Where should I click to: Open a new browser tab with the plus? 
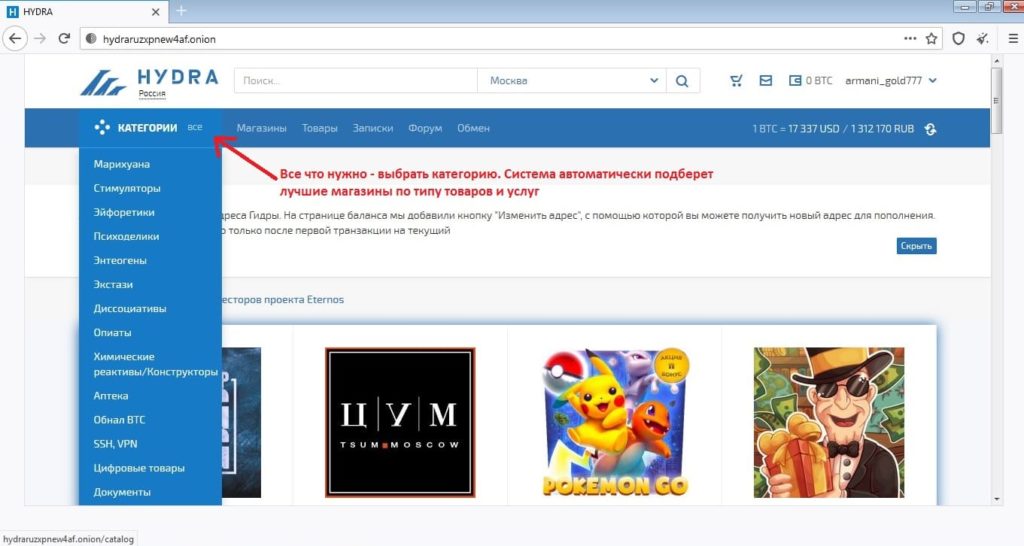pos(181,10)
